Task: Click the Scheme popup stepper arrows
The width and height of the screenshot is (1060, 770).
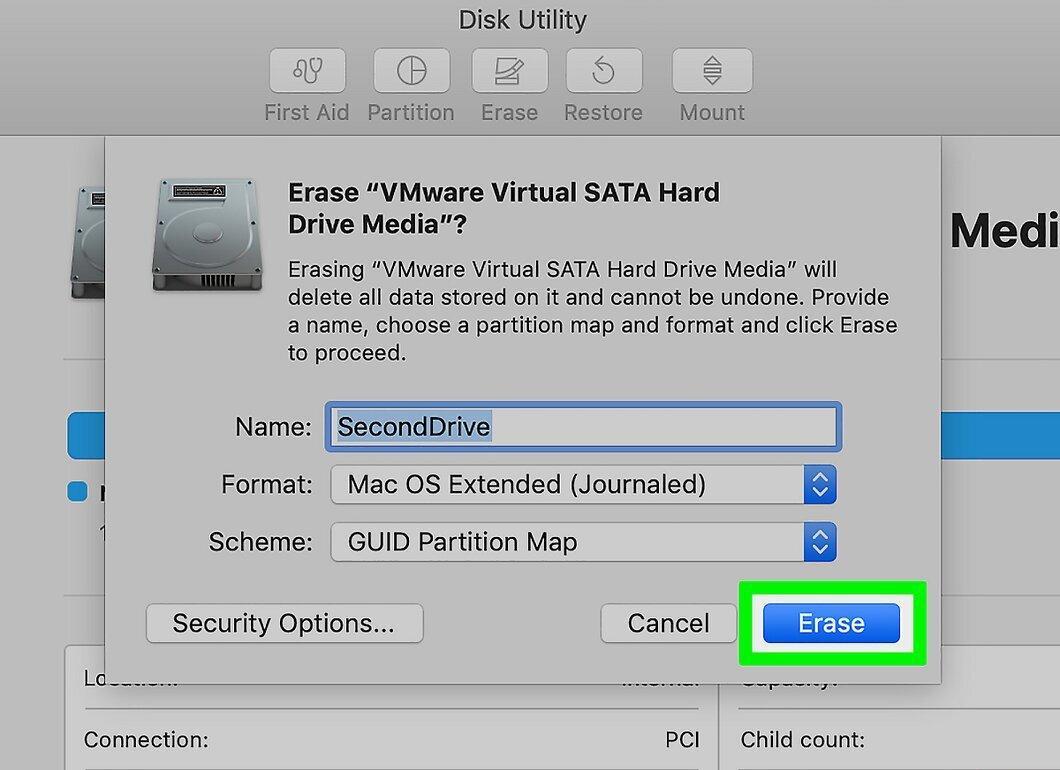Action: point(820,542)
